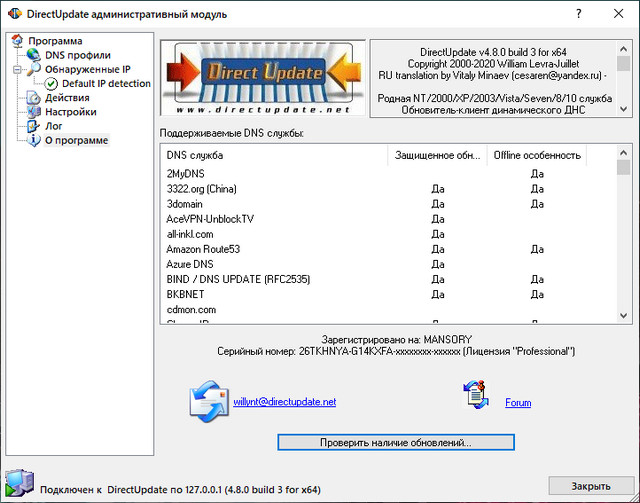
Task: Click the Программа house icon in the tree
Action: coord(18,40)
